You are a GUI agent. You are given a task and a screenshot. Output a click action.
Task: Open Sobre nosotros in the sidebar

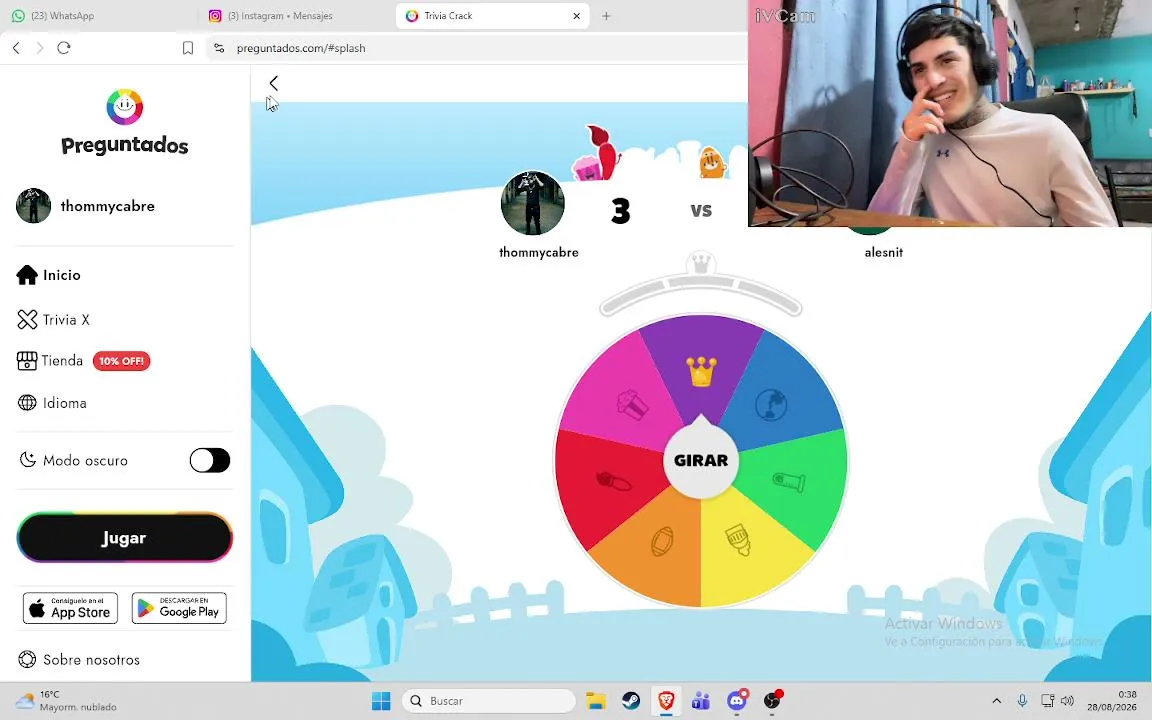point(79,660)
